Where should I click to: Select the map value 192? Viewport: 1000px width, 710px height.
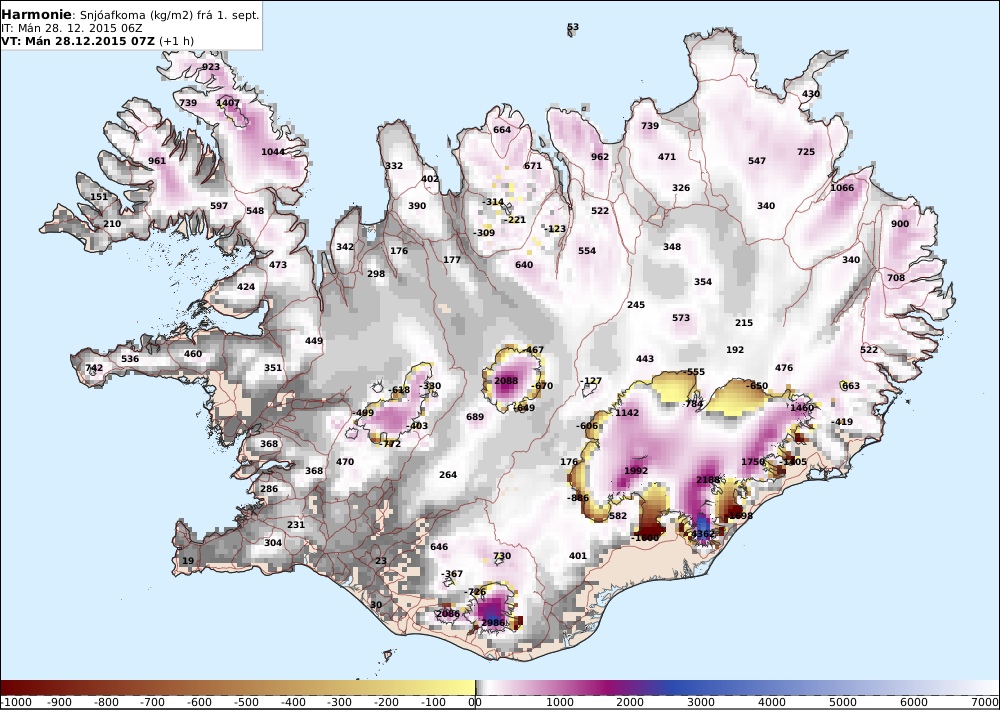pos(735,350)
